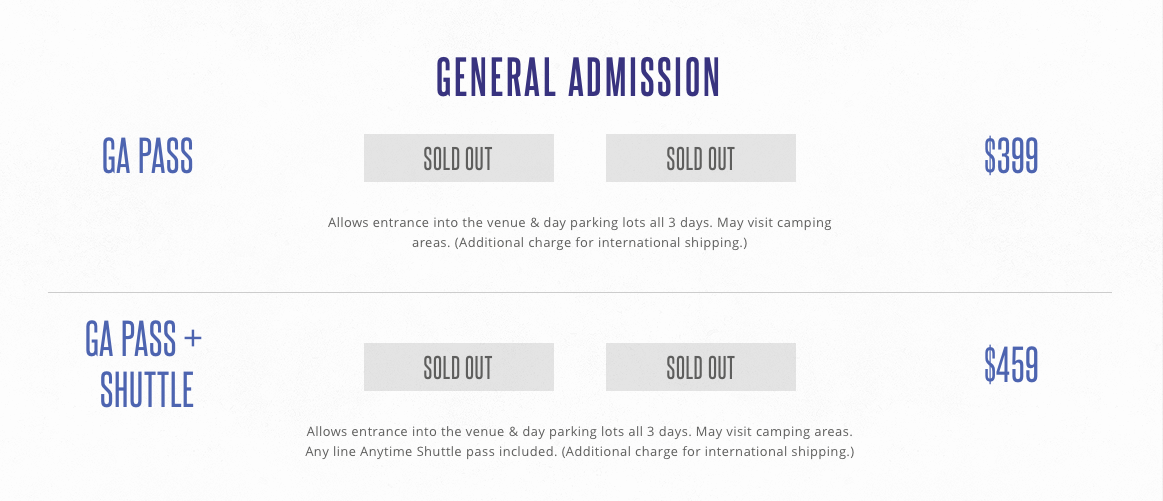The height and width of the screenshot is (501, 1163).
Task: Click the divider line between ticket rows
Action: [x=580, y=292]
